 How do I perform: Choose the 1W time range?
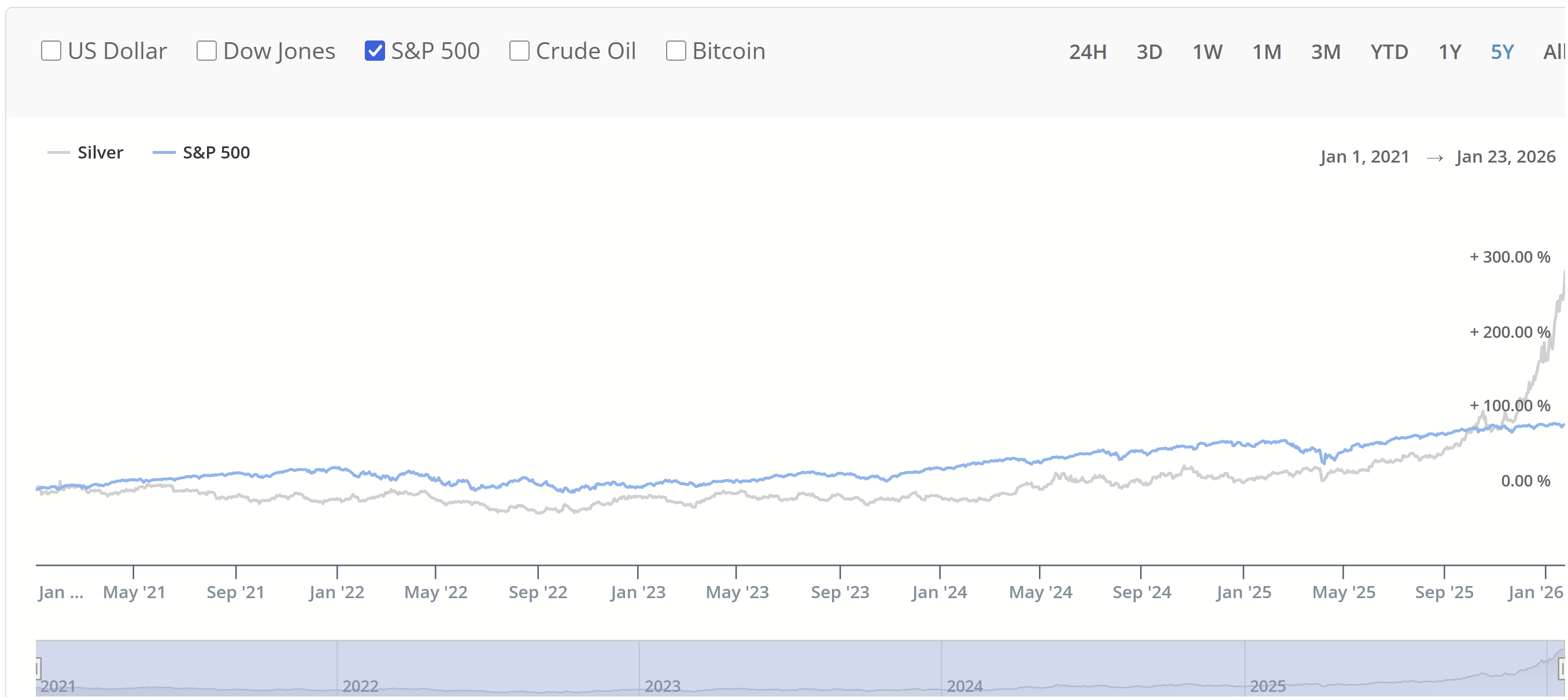(1207, 52)
